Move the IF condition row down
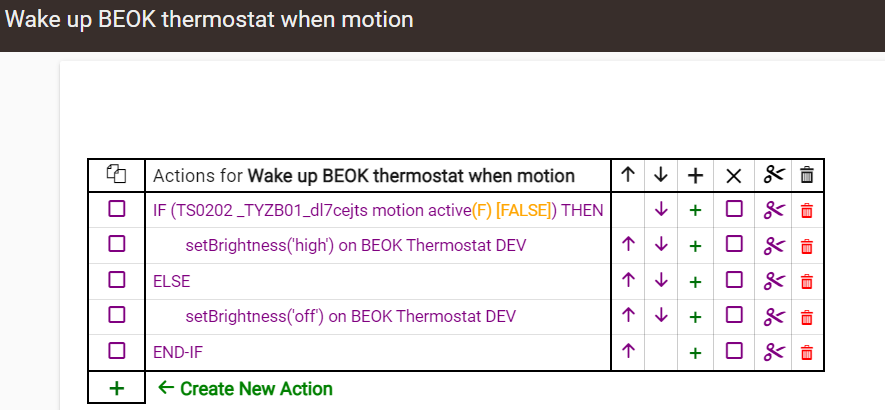The width and height of the screenshot is (885, 410). [661, 210]
